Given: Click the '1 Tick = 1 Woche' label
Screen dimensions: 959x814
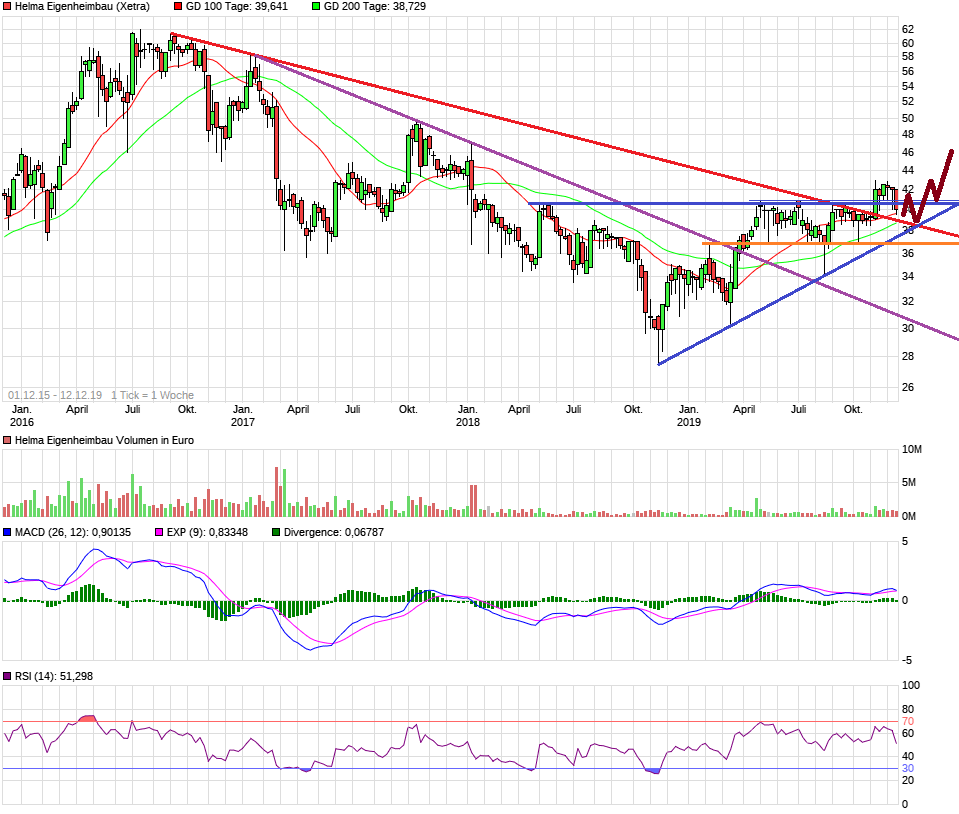Looking at the screenshot, I should (x=152, y=395).
